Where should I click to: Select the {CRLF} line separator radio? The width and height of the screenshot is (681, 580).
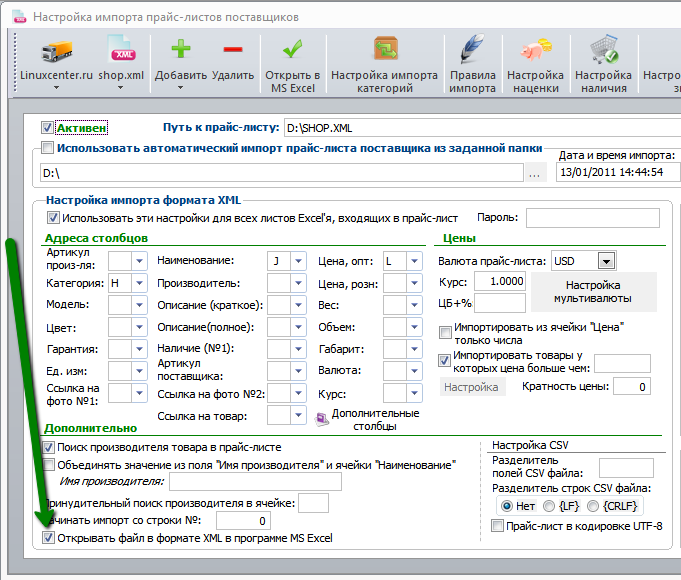593,506
